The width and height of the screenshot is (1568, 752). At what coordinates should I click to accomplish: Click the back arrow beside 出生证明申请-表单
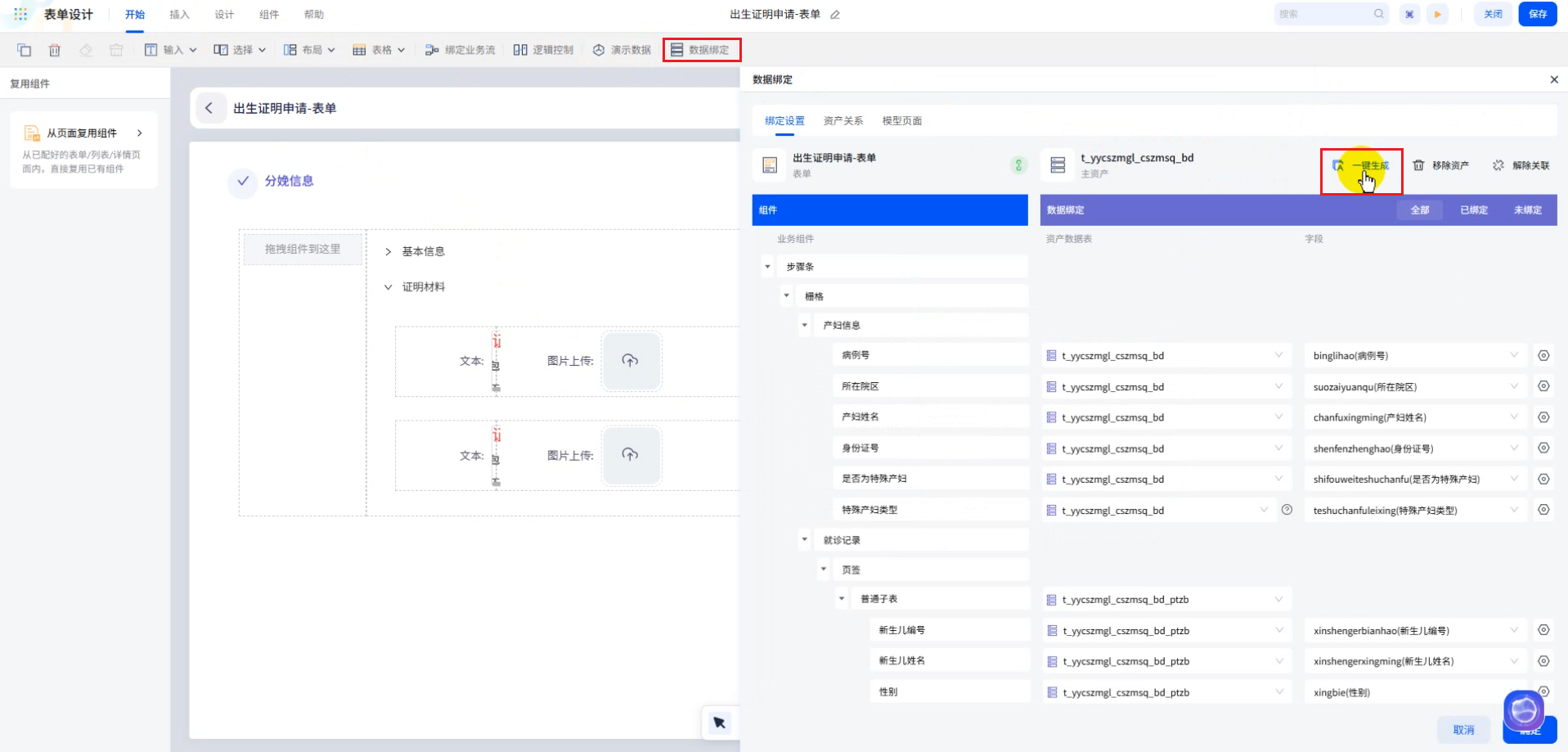(x=209, y=108)
